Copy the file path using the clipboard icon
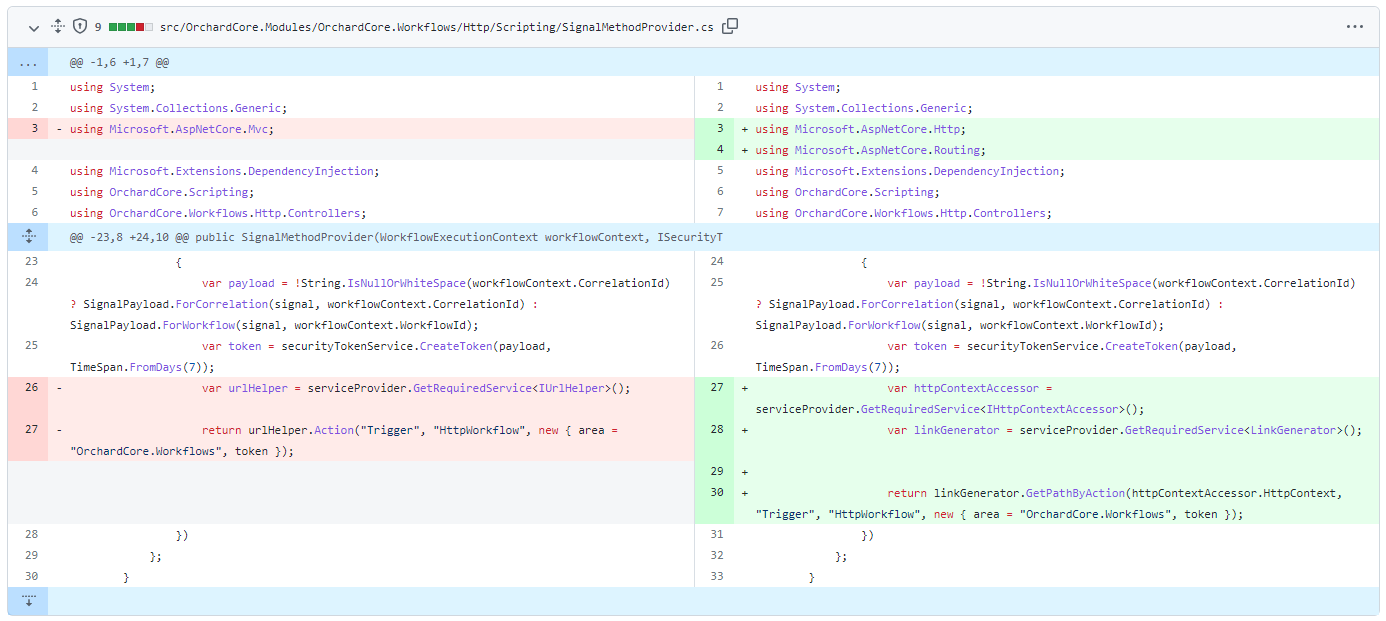 pos(730,26)
